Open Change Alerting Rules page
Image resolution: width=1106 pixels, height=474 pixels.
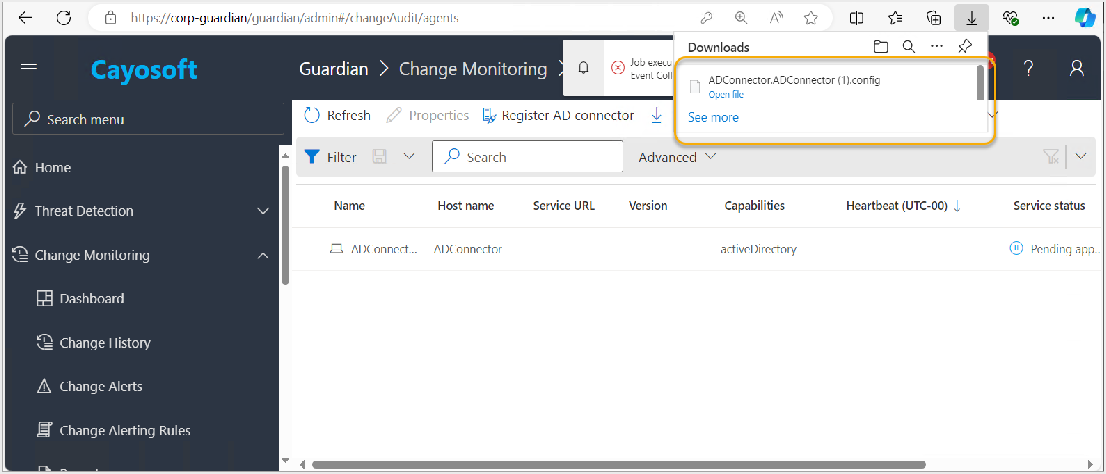click(114, 430)
